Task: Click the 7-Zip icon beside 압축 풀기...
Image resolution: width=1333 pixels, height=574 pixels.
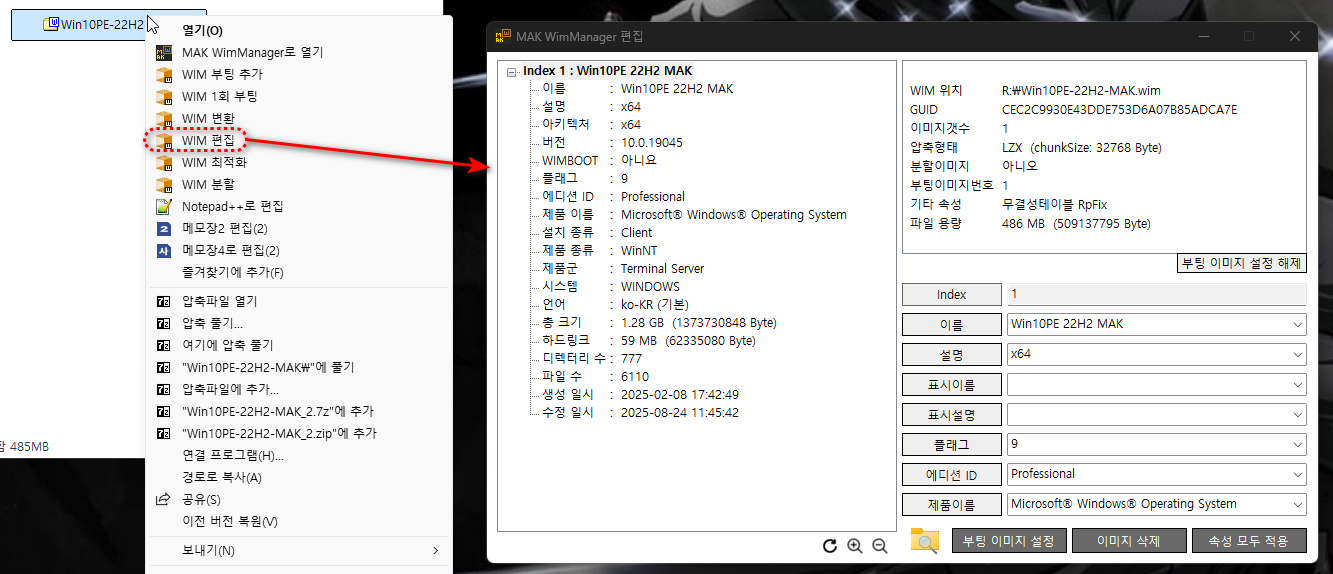Action: pos(164,323)
